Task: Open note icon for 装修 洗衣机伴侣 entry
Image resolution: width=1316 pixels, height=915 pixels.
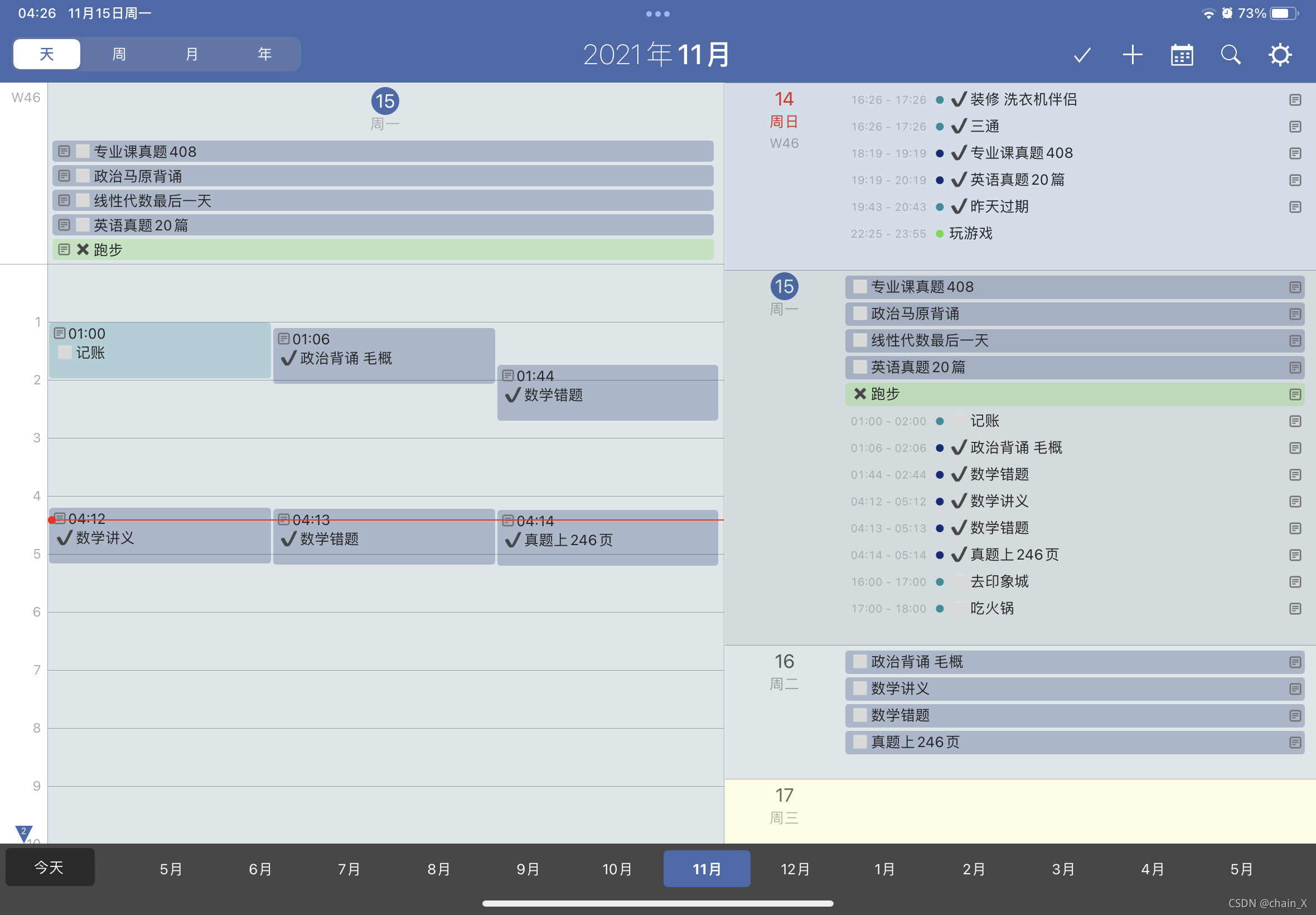Action: [1295, 100]
